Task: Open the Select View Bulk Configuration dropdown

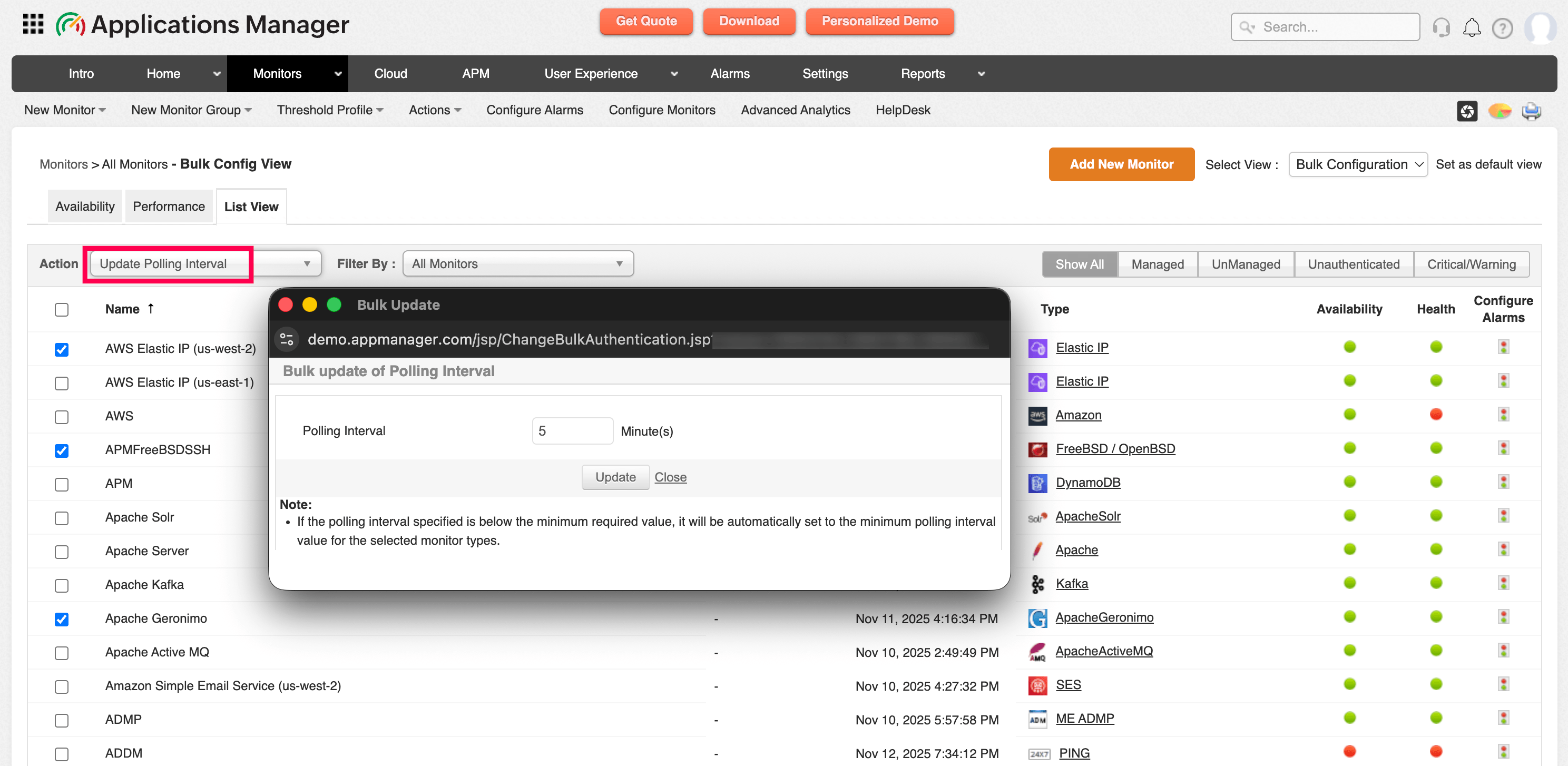Action: [x=1358, y=164]
